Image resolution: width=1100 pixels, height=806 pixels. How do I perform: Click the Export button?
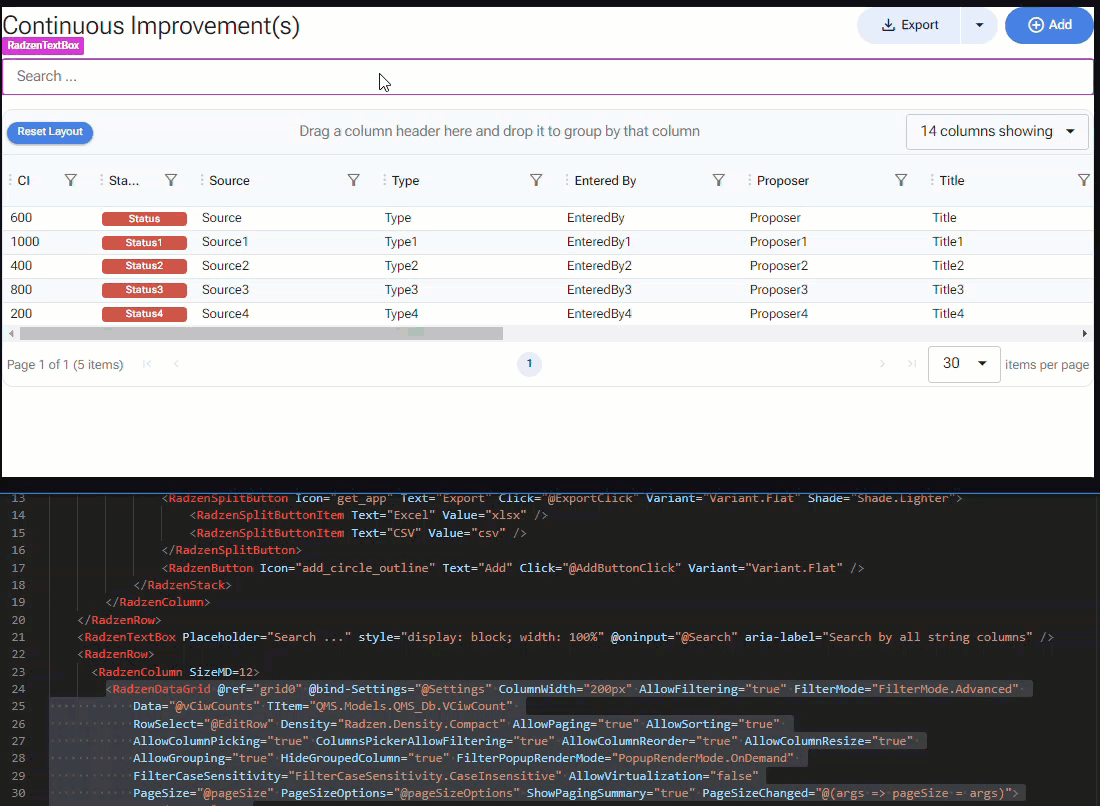909,25
